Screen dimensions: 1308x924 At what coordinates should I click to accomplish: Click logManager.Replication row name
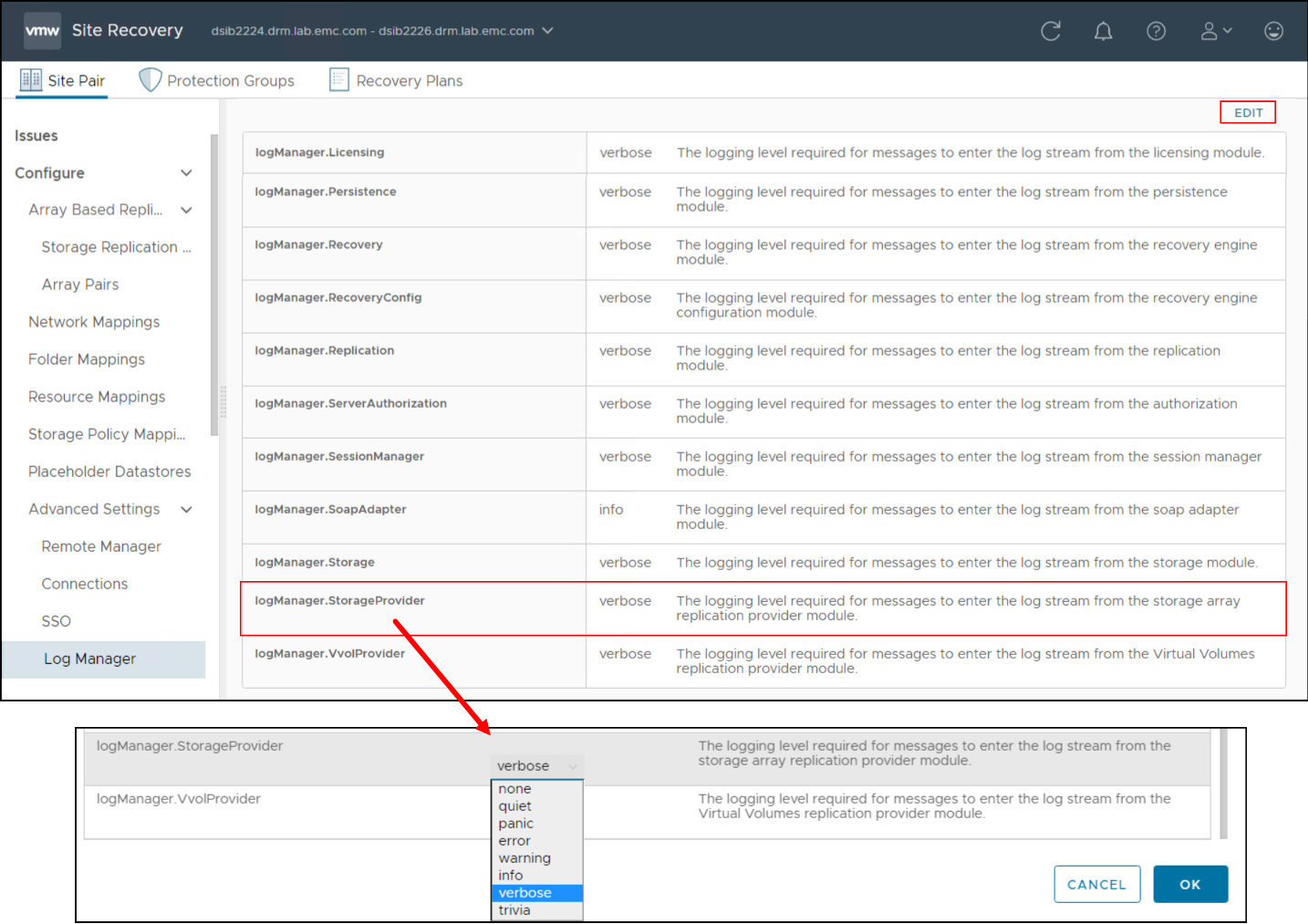point(325,350)
